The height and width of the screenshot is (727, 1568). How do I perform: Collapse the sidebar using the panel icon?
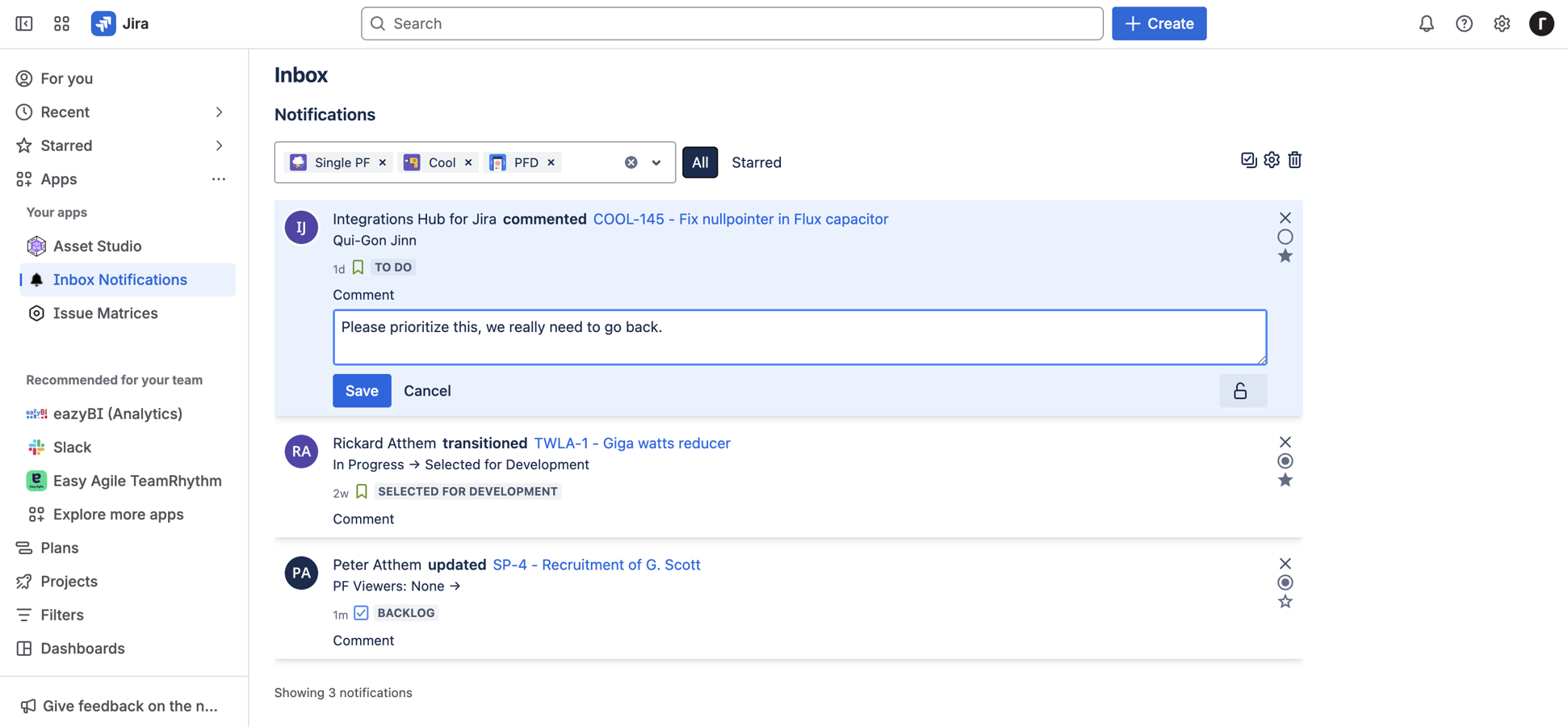tap(24, 23)
